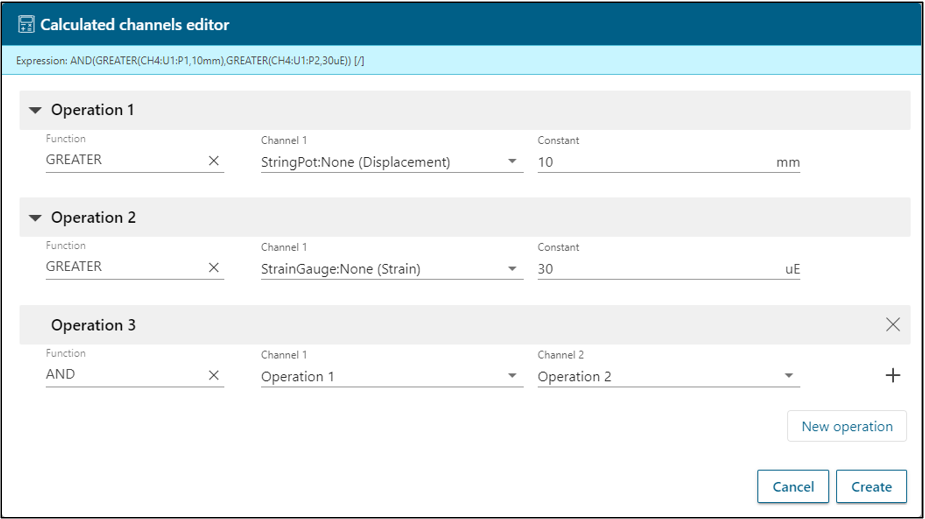Clear the AND function in Operation 3

[213, 375]
